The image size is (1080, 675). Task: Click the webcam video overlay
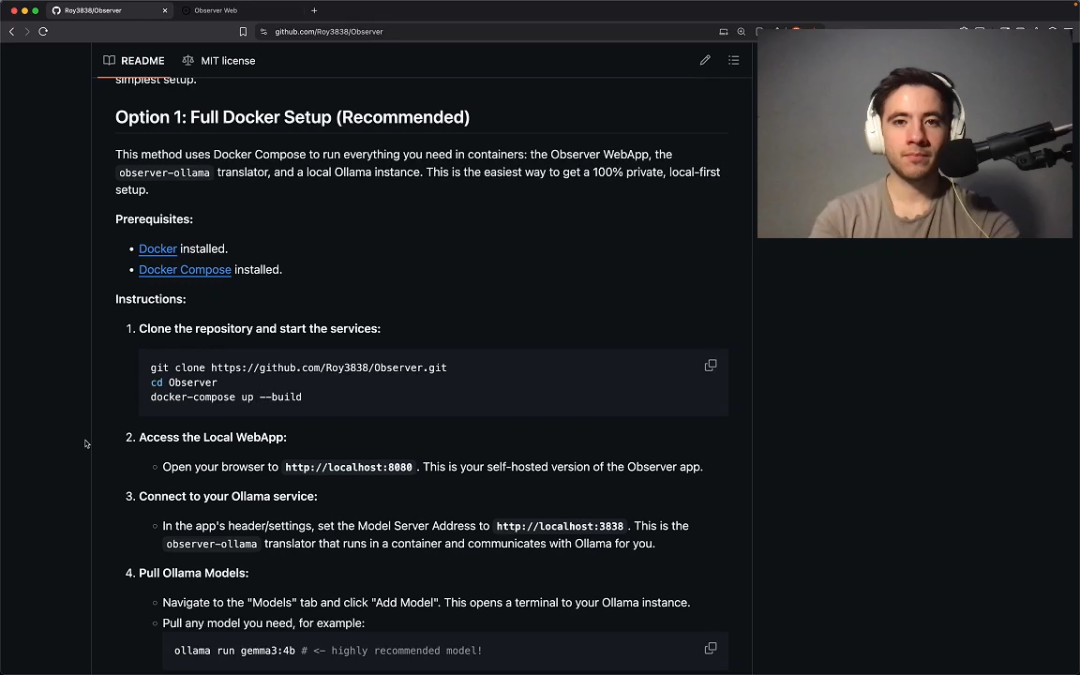click(x=915, y=134)
